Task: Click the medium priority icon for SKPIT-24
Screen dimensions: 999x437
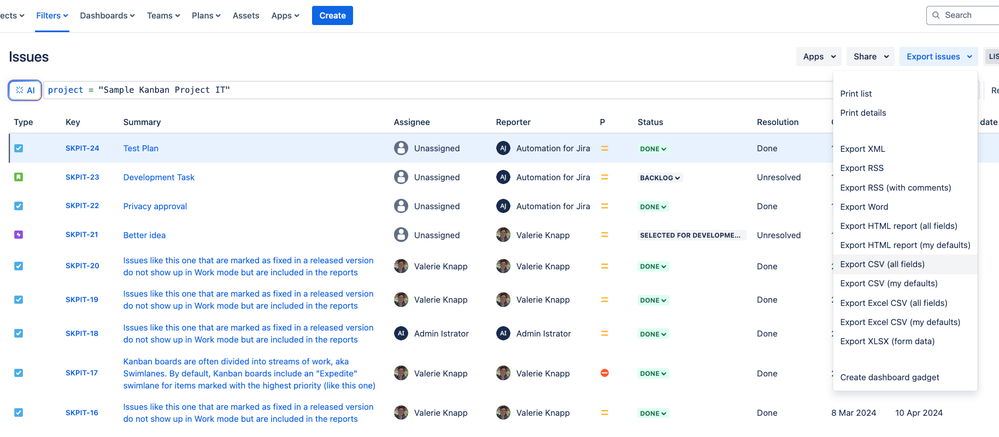Action: tap(604, 149)
